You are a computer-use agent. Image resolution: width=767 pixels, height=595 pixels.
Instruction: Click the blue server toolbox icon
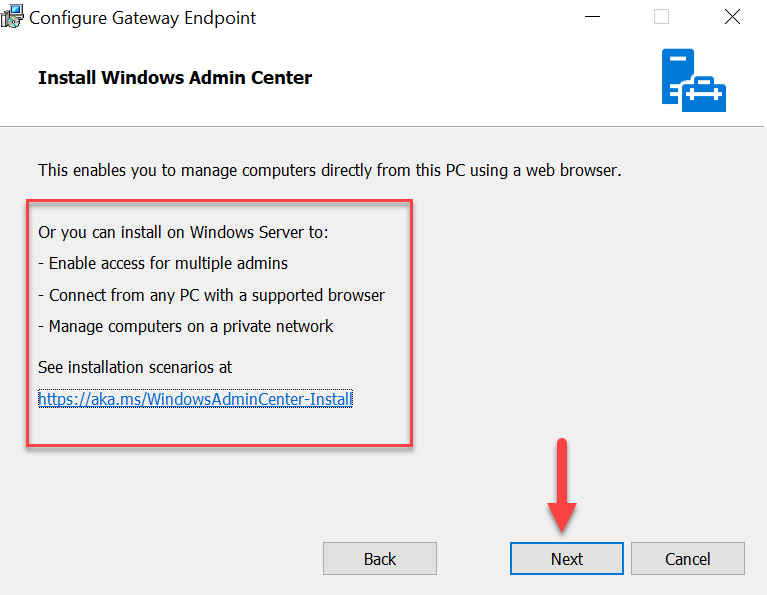694,80
